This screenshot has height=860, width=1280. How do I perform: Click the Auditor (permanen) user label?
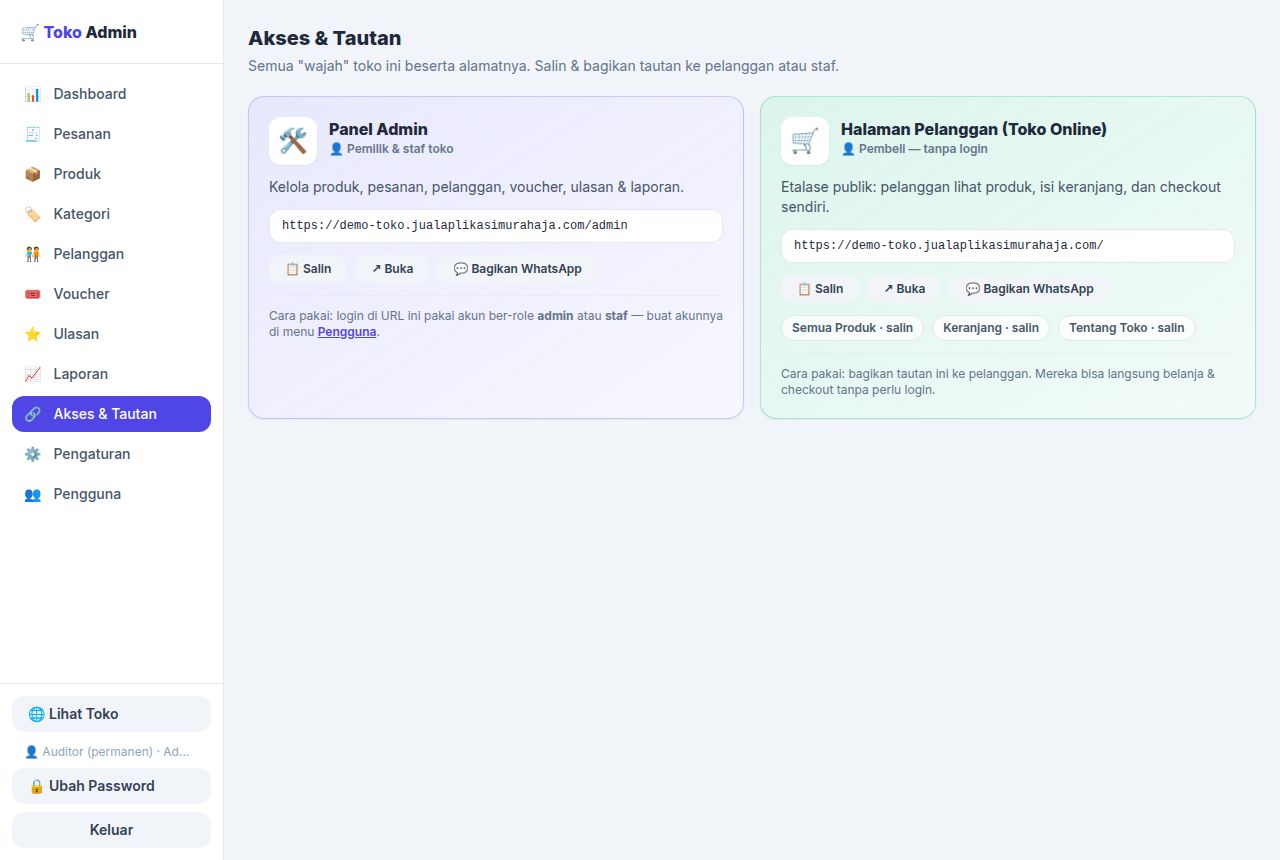click(x=107, y=752)
